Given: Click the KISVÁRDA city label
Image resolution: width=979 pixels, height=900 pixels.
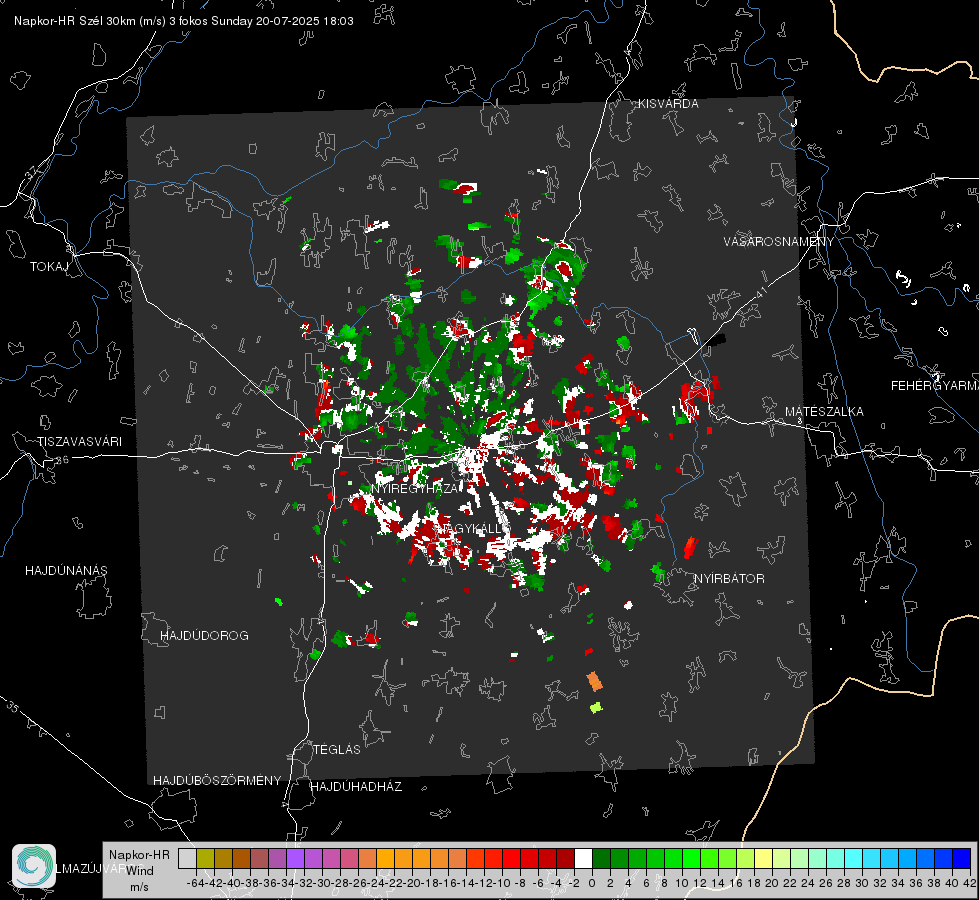Looking at the screenshot, I should coord(668,104).
